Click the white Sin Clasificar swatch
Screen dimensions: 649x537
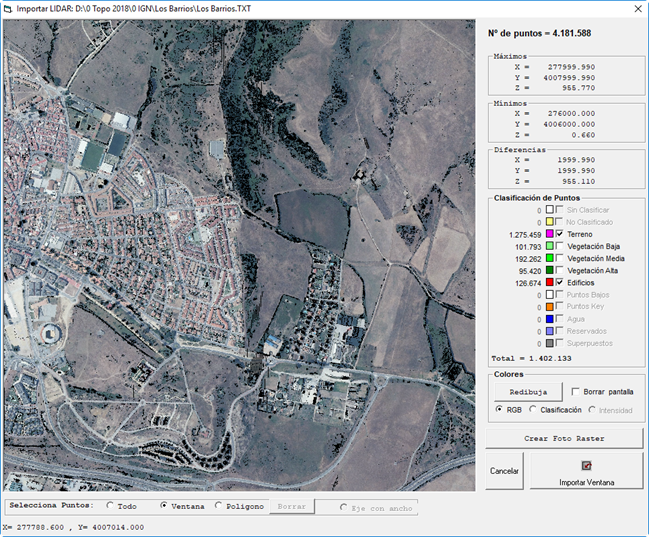tap(550, 210)
